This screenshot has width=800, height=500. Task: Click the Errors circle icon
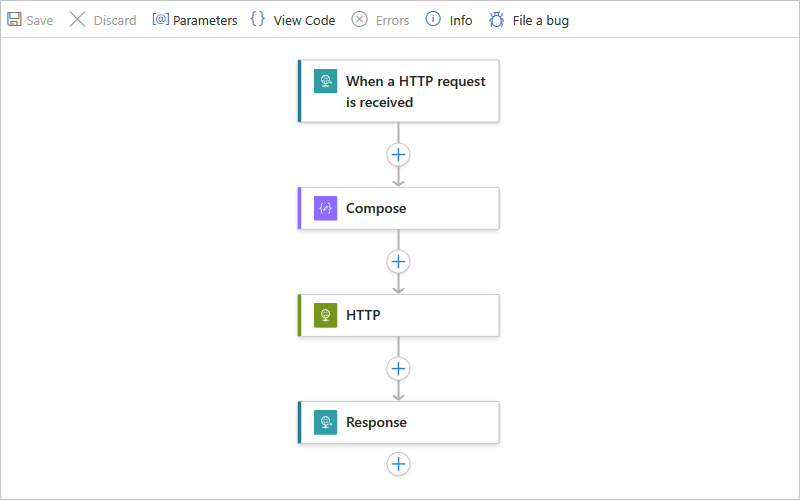(360, 20)
